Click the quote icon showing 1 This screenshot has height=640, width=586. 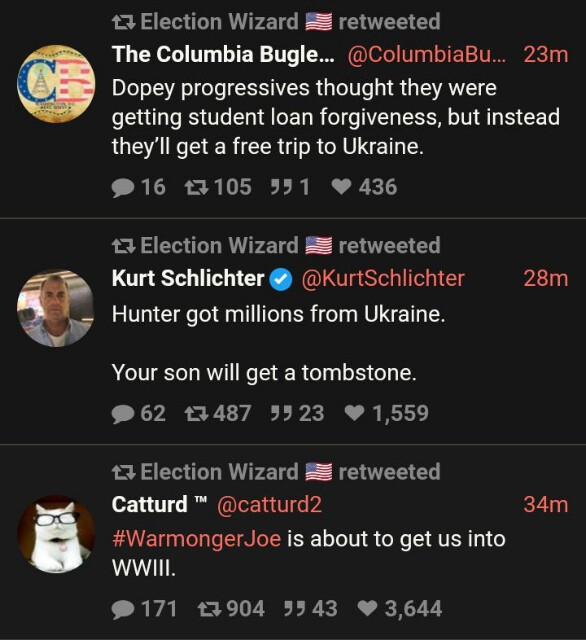pyautogui.click(x=282, y=187)
